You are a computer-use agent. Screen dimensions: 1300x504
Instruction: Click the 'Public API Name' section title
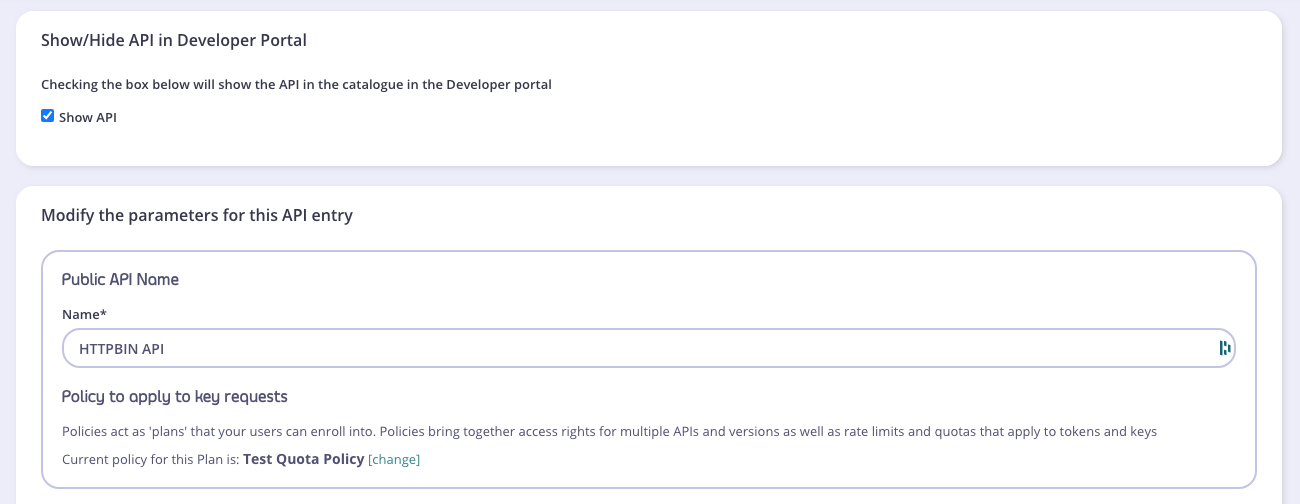pos(120,280)
